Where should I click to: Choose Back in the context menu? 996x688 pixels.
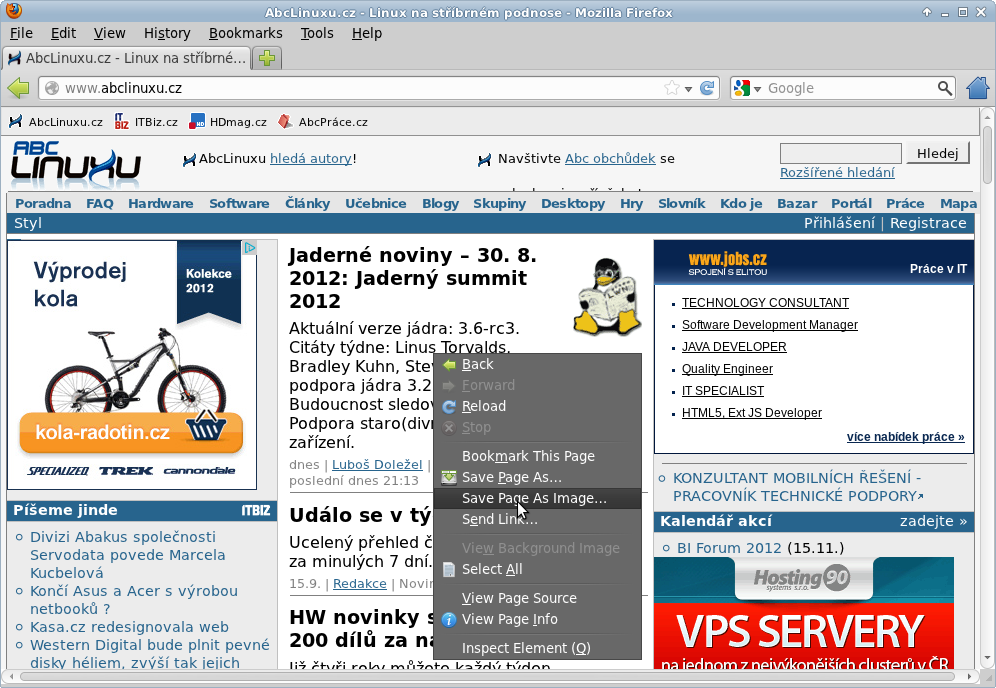pyautogui.click(x=537, y=365)
